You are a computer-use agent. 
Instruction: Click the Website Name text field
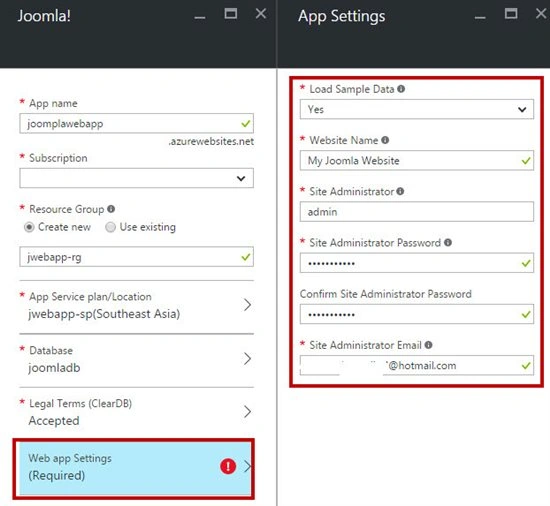(417, 161)
